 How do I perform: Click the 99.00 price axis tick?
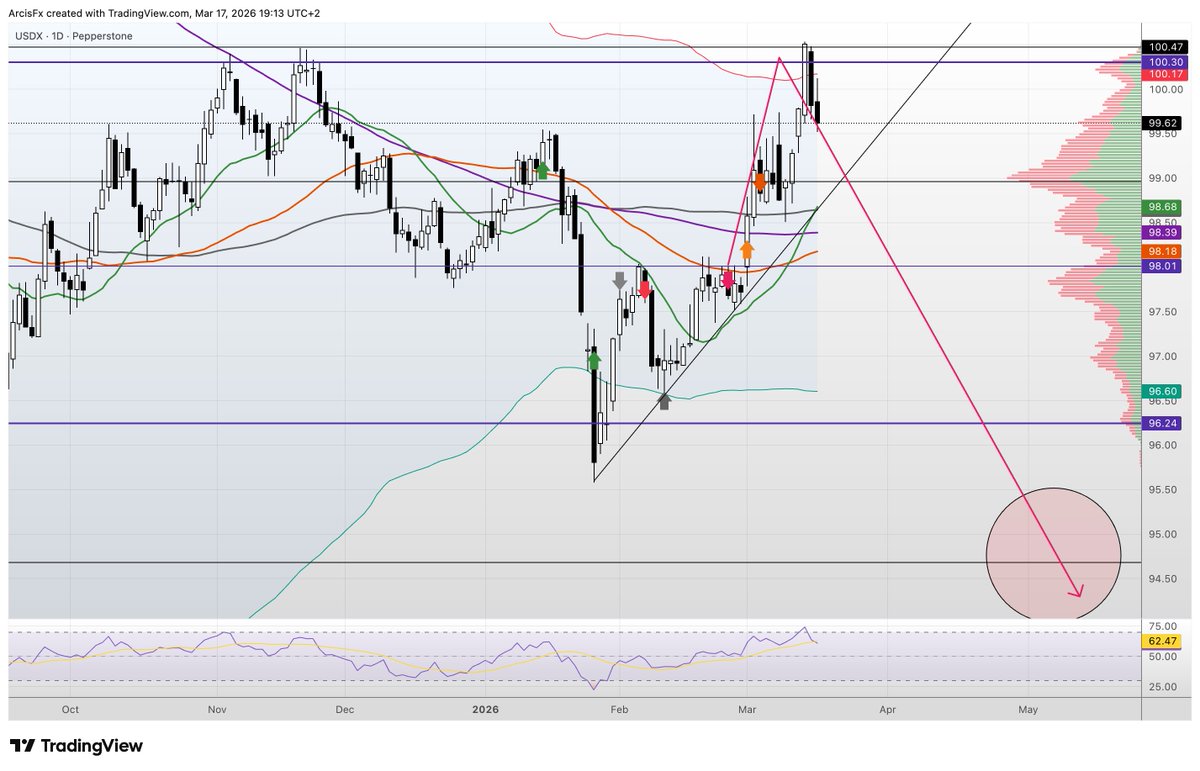tap(1161, 179)
